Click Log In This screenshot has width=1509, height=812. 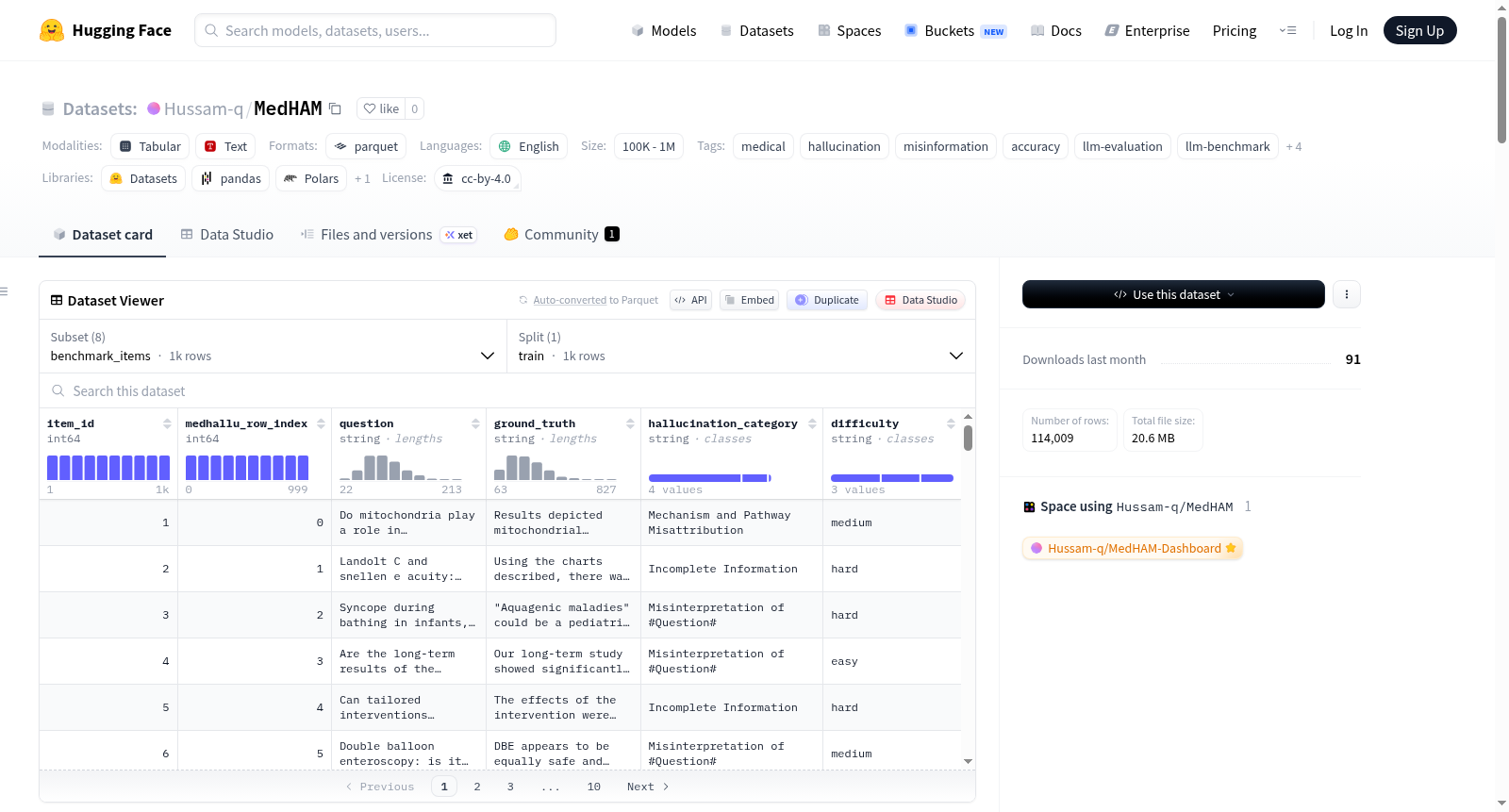click(1349, 30)
